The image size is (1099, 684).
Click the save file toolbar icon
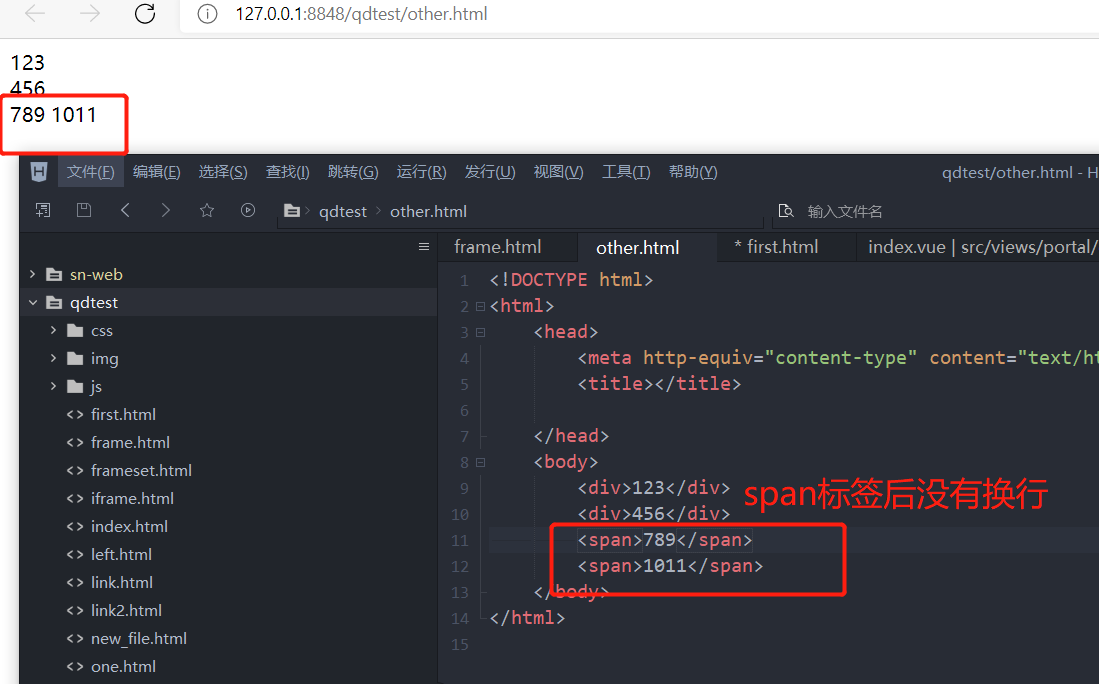(x=84, y=210)
